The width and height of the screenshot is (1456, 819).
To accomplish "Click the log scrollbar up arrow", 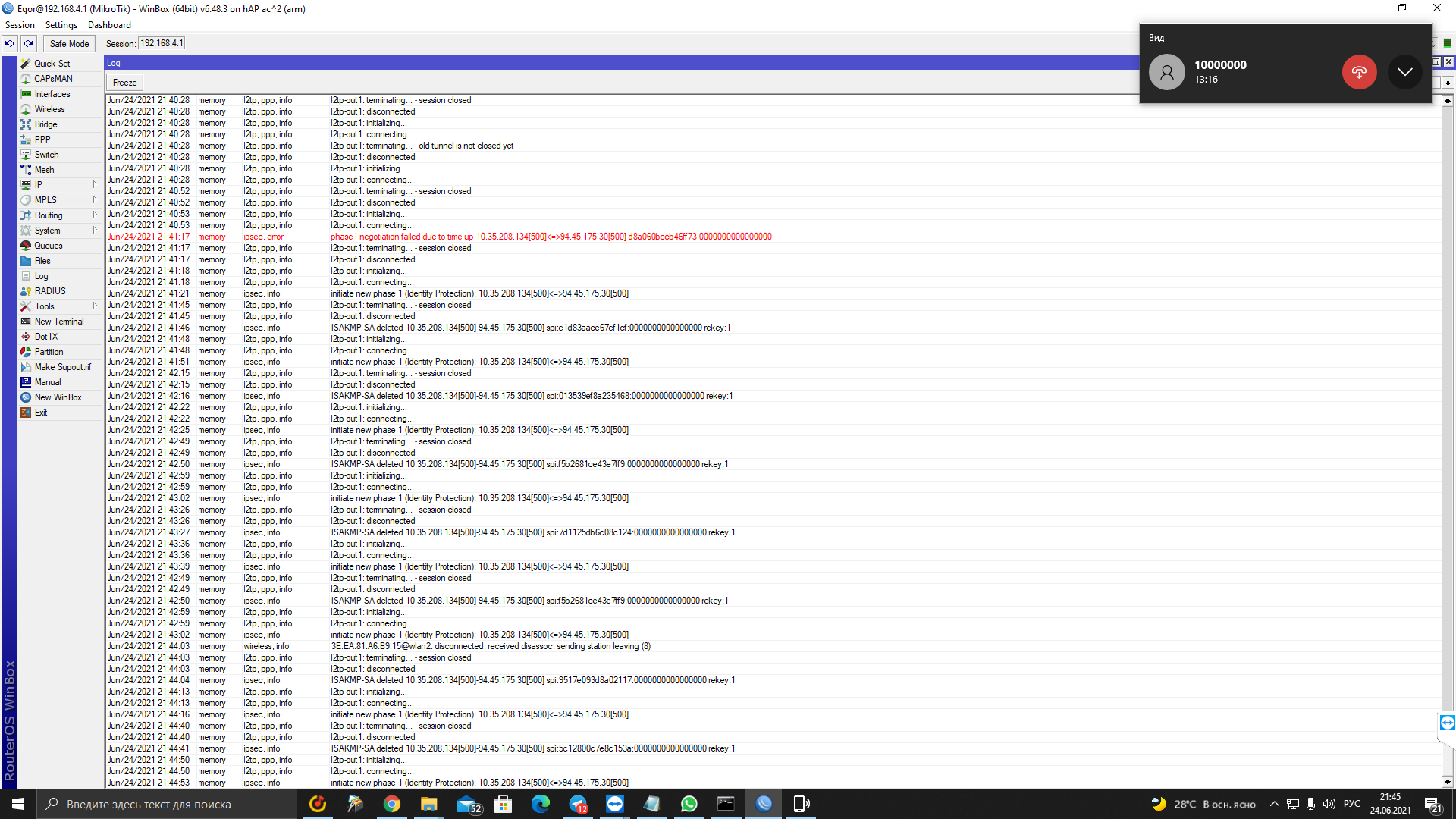I will [x=1448, y=100].
